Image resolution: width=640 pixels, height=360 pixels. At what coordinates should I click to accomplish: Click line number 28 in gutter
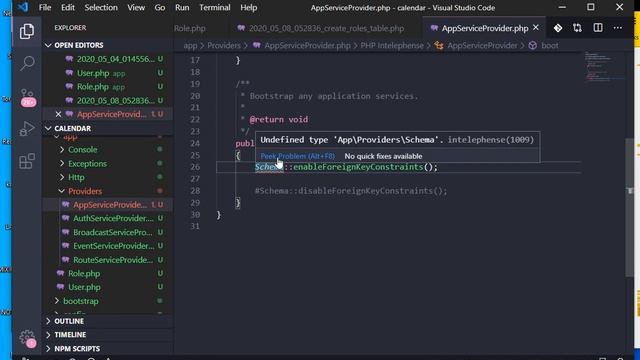tap(195, 191)
